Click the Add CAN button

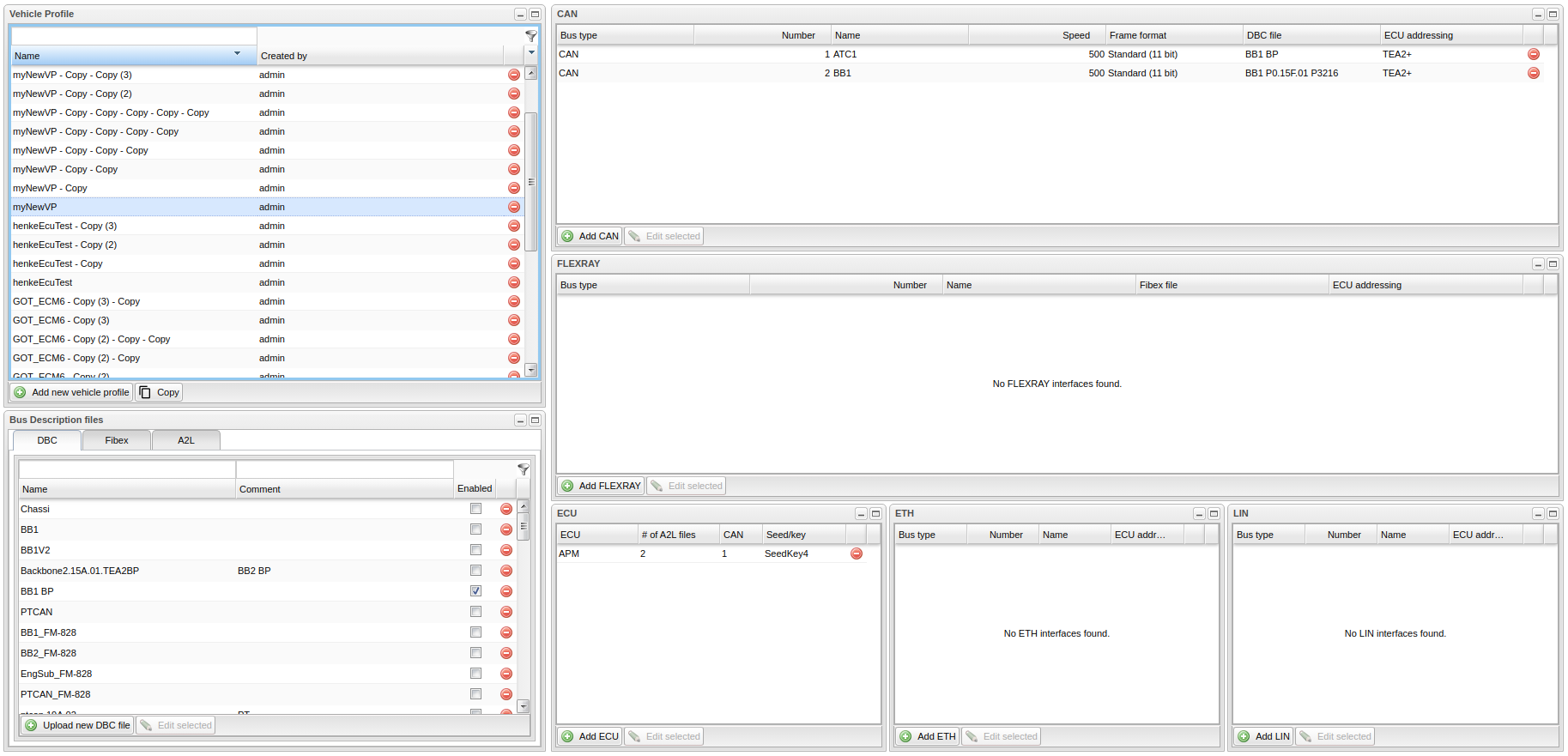(x=590, y=236)
